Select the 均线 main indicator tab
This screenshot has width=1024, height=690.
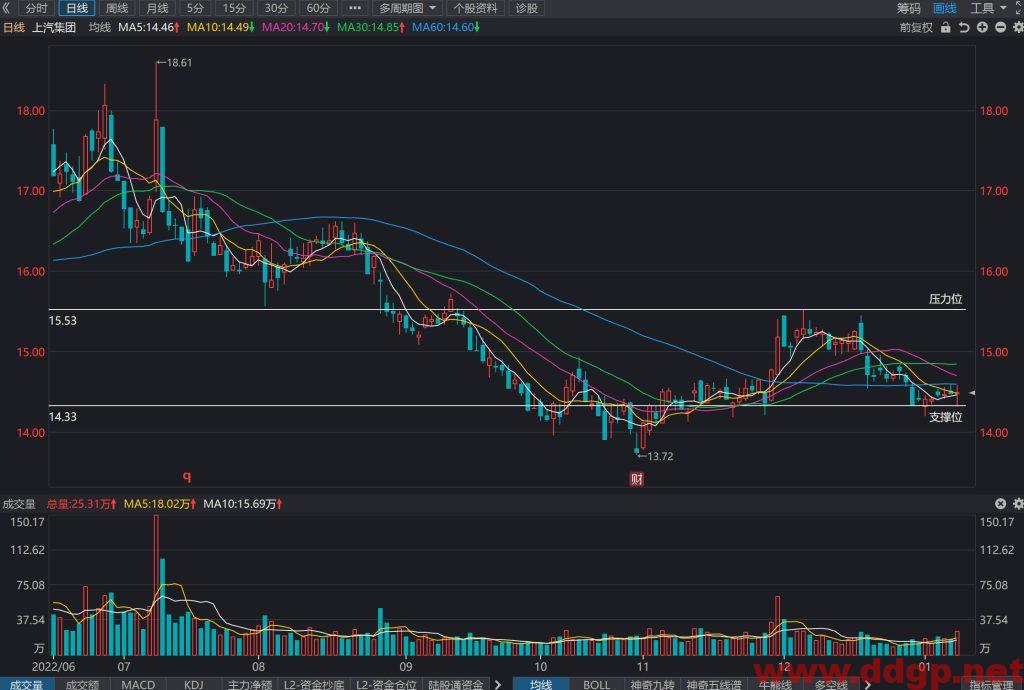coord(541,684)
